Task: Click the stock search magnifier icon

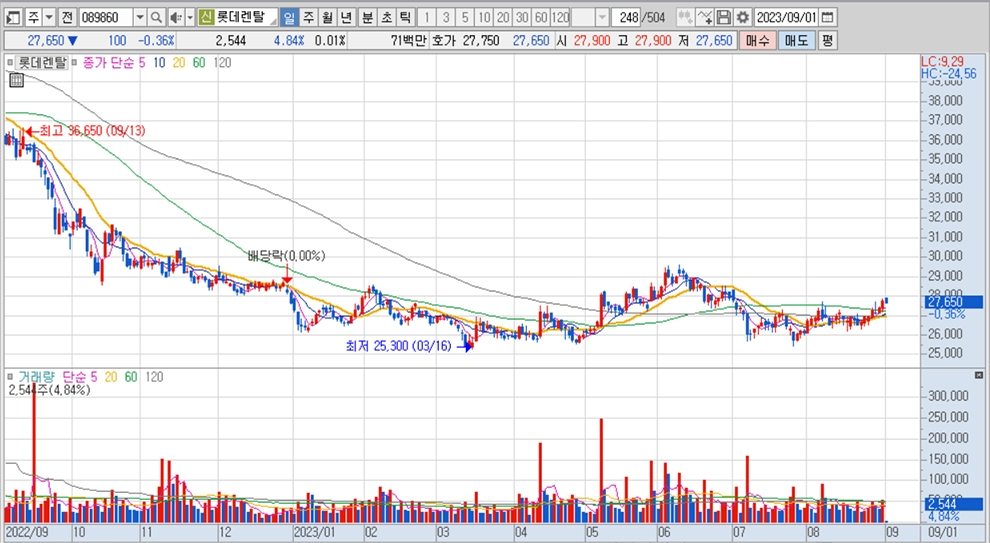Action: coord(156,18)
